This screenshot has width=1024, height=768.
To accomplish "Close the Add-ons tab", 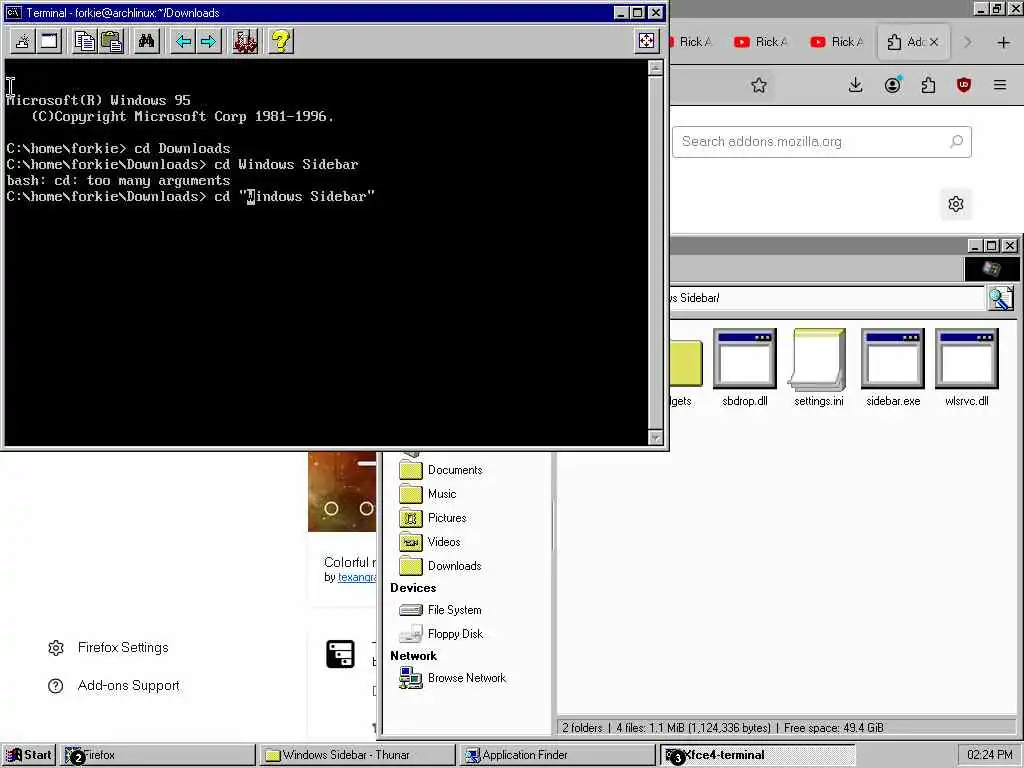I will 934,42.
